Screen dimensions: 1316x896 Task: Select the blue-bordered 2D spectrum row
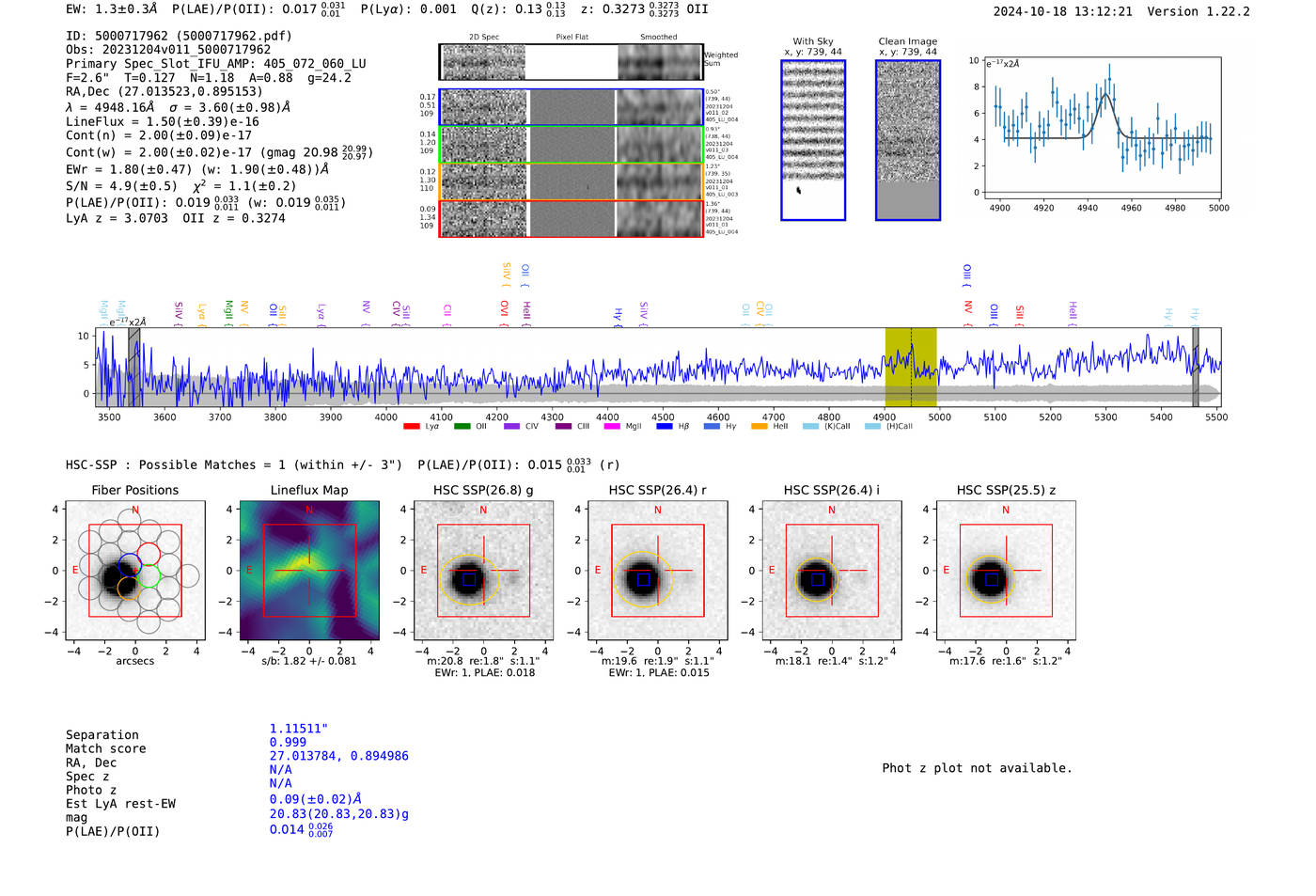(x=571, y=107)
